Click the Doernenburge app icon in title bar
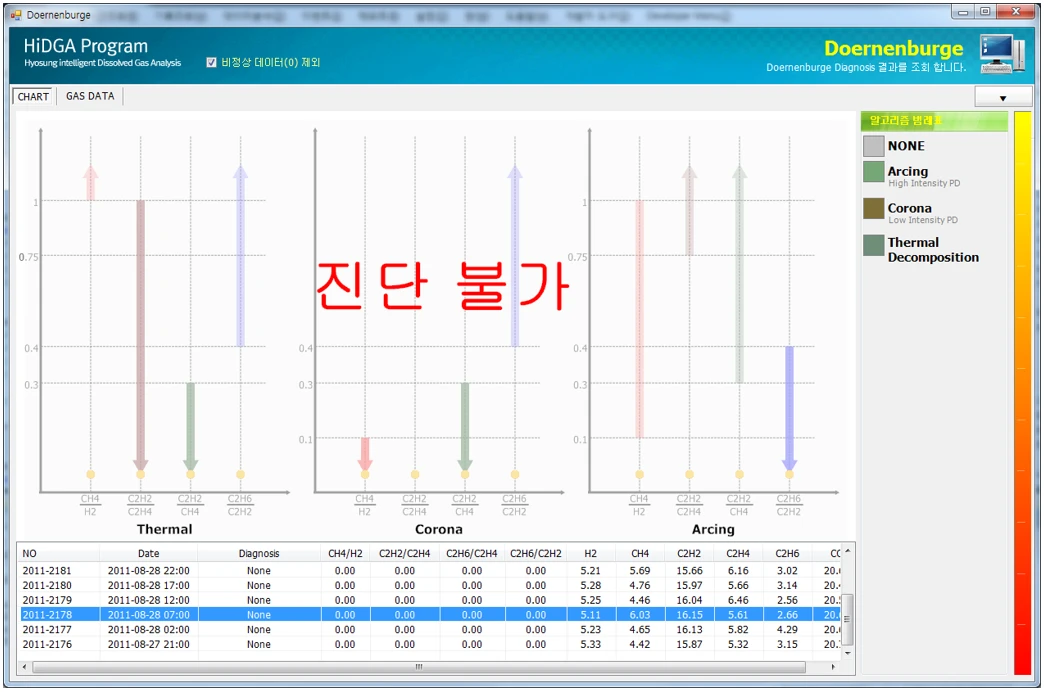1044x692 pixels. (x=16, y=15)
